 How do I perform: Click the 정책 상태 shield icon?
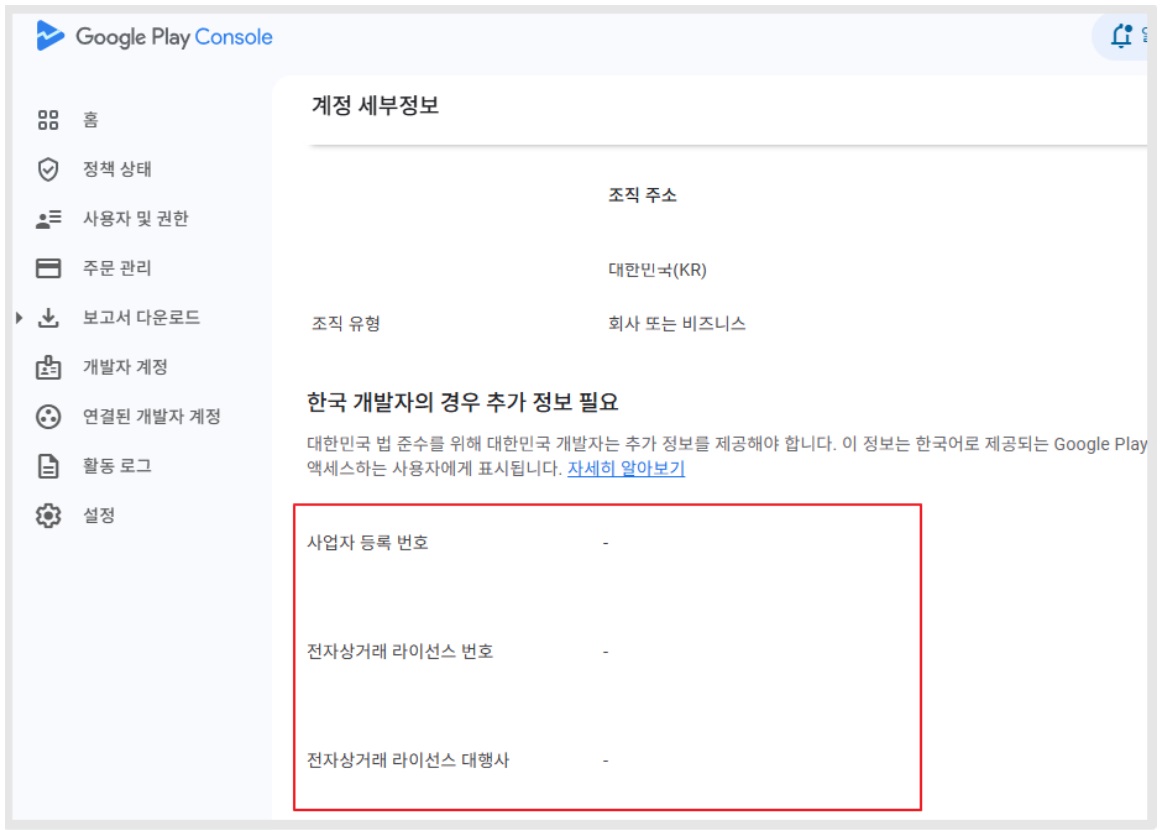pyautogui.click(x=48, y=169)
